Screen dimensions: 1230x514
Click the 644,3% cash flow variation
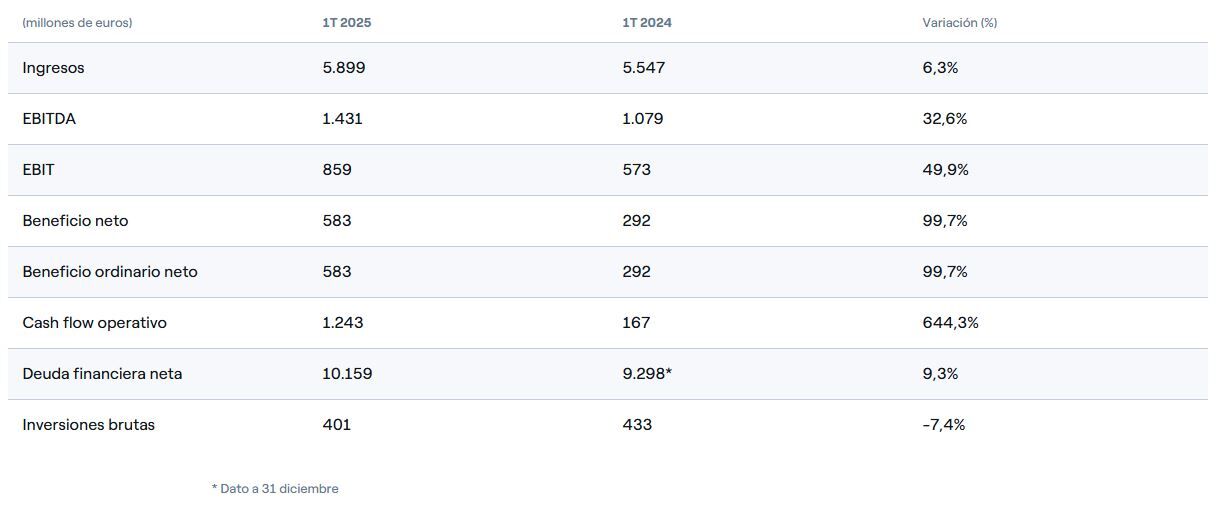point(950,323)
